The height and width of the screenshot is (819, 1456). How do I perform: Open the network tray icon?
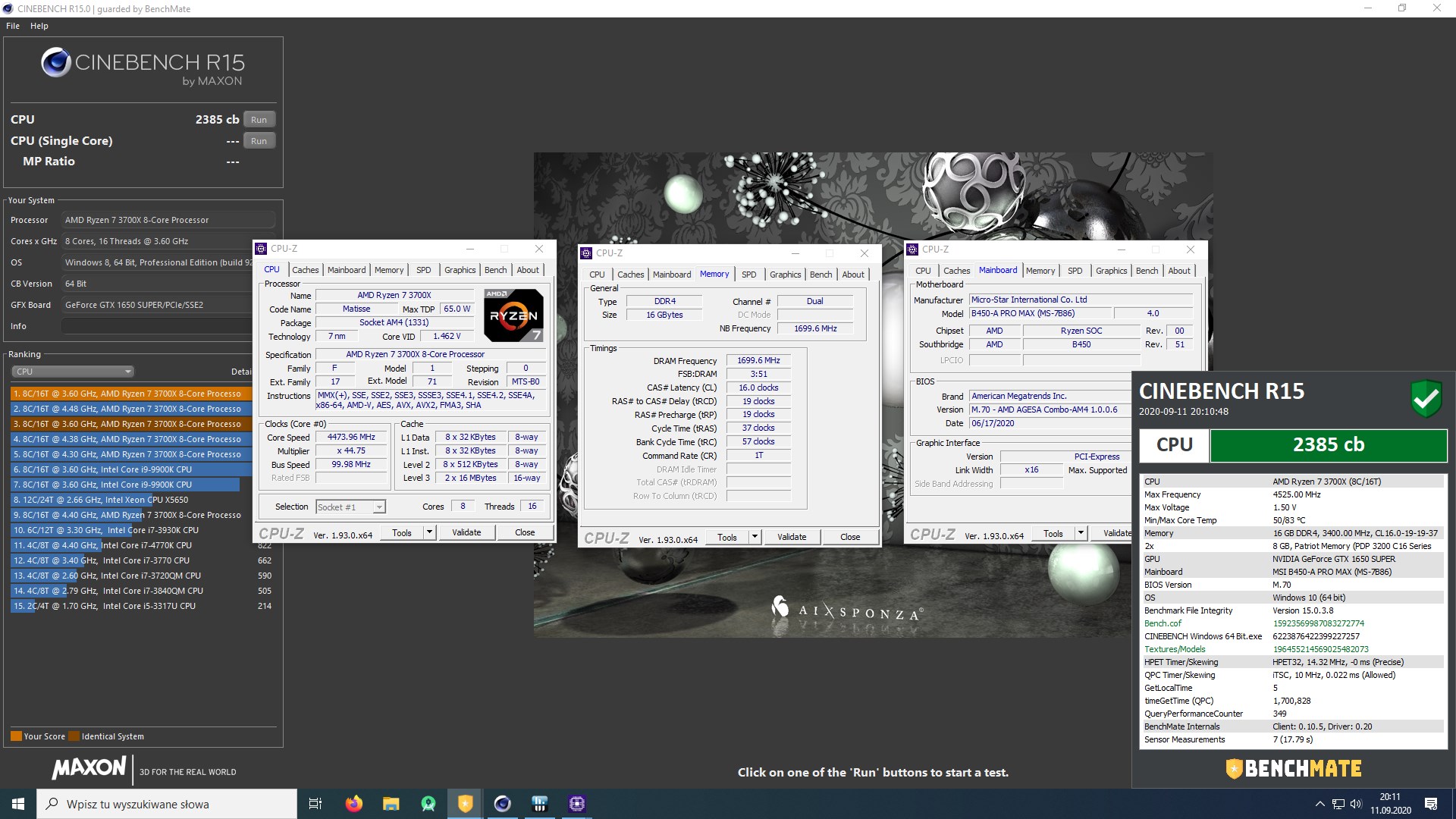click(1338, 804)
